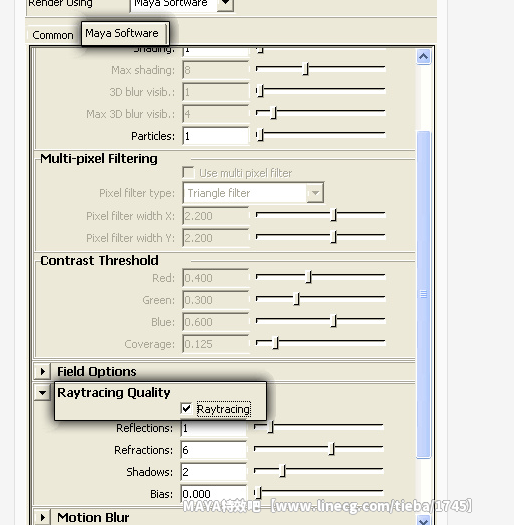
Task: Select the Maya Software tab
Action: pos(125,33)
